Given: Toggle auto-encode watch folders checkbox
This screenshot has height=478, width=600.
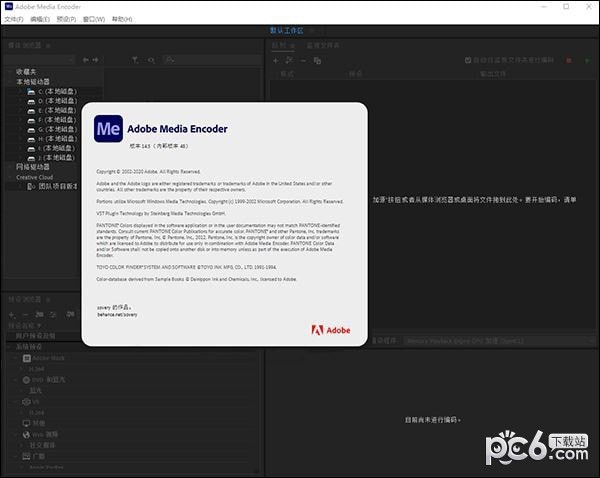Looking at the screenshot, I should pyautogui.click(x=468, y=60).
